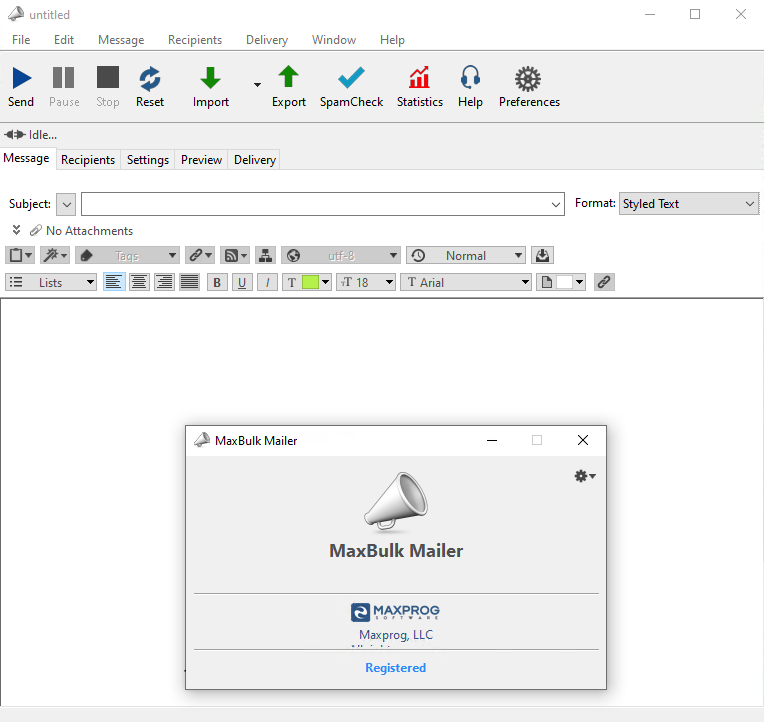The height and width of the screenshot is (722, 764).
Task: Click the Help headset icon
Action: click(x=470, y=78)
